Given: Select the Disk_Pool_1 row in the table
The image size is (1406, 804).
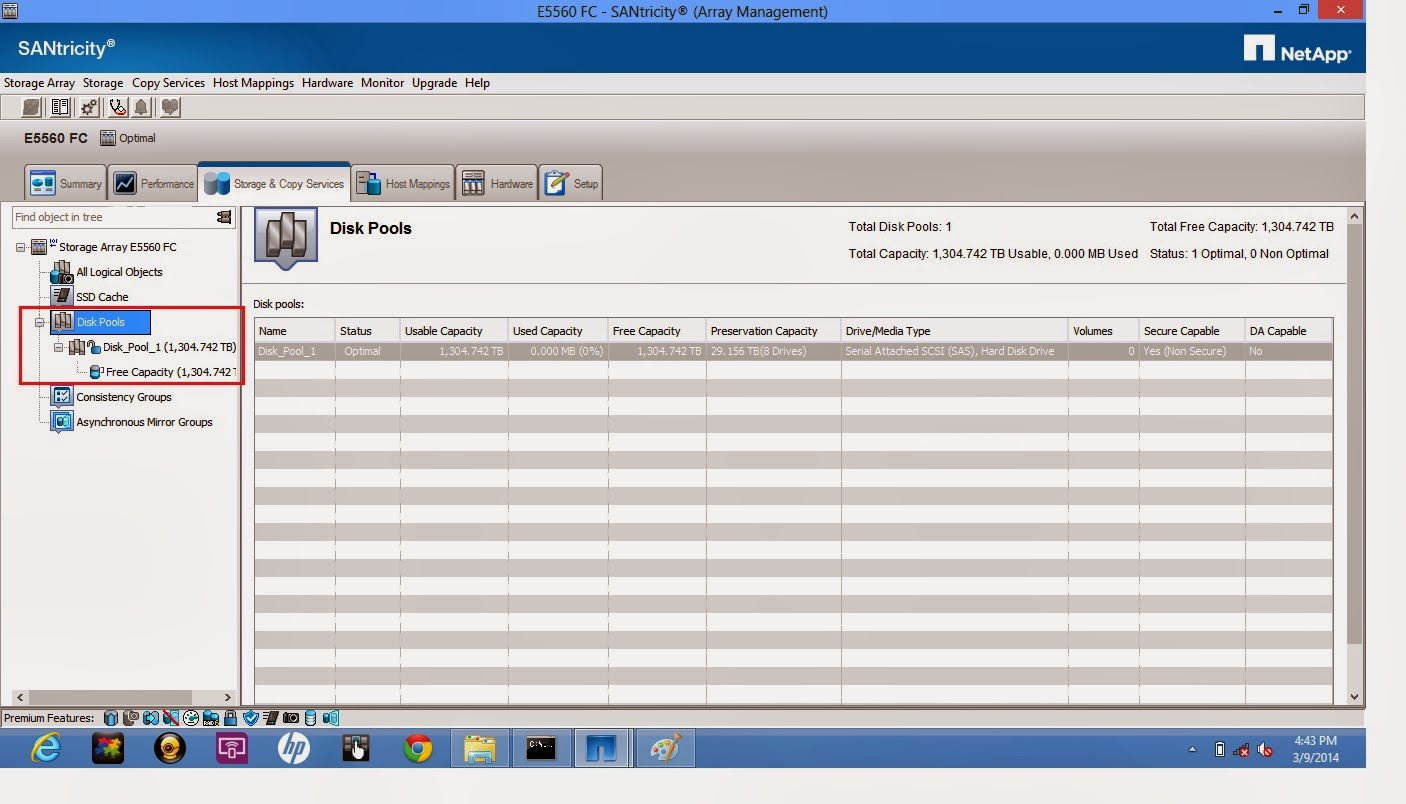Looking at the screenshot, I should pyautogui.click(x=292, y=351).
